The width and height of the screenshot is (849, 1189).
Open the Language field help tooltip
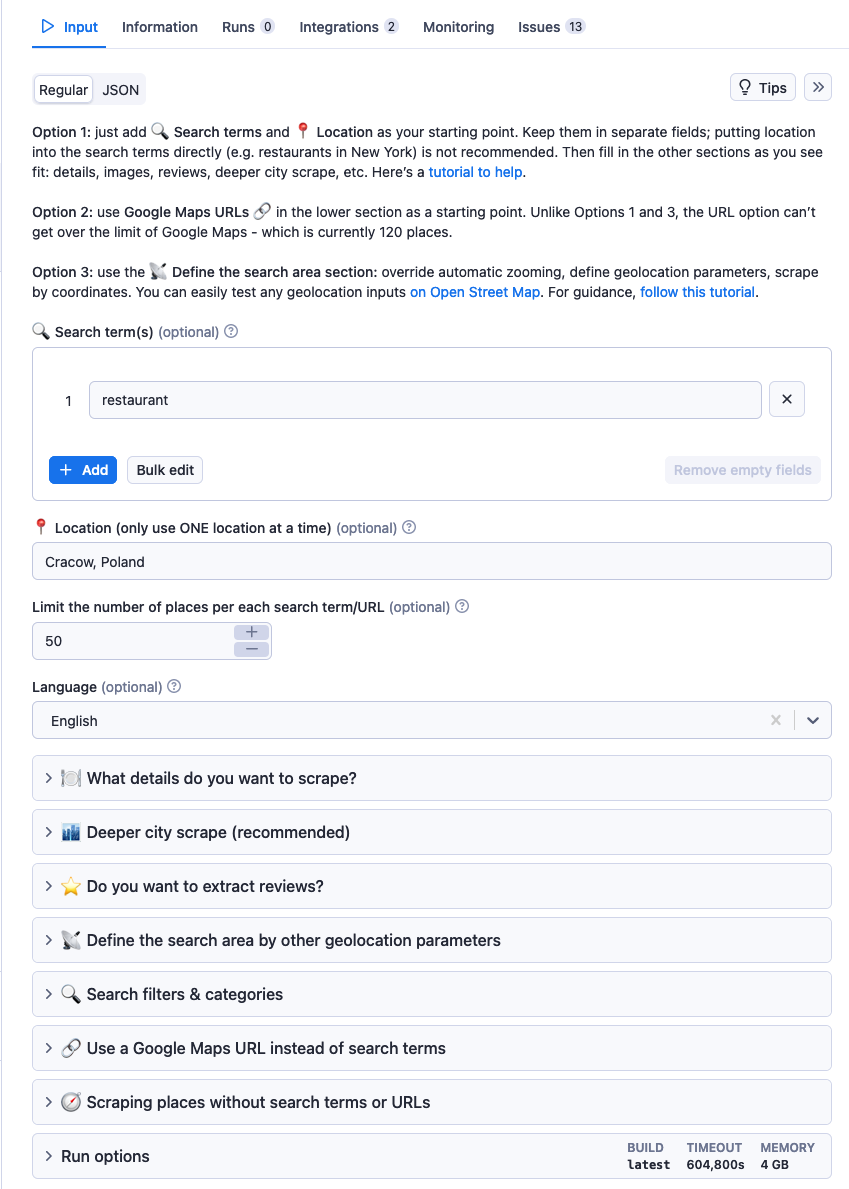(173, 686)
